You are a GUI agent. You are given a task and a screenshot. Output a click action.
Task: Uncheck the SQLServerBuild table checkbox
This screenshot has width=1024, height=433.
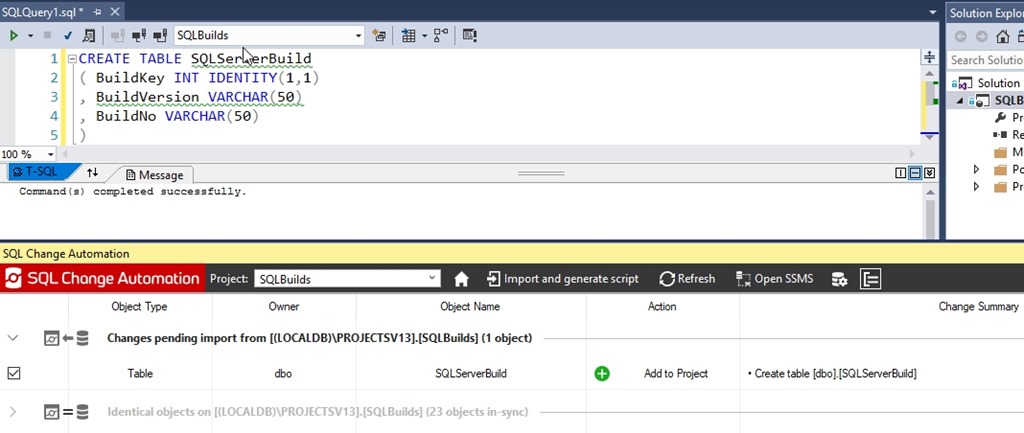[x=14, y=373]
